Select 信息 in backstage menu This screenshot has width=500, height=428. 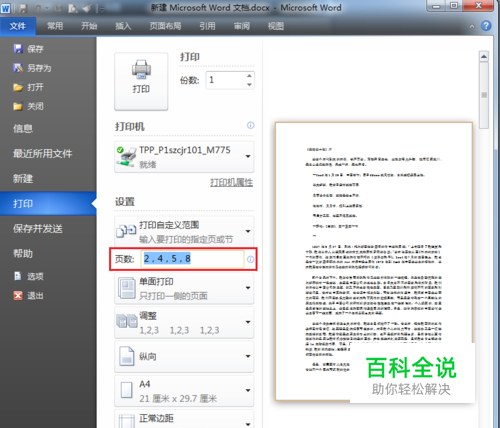[23, 128]
